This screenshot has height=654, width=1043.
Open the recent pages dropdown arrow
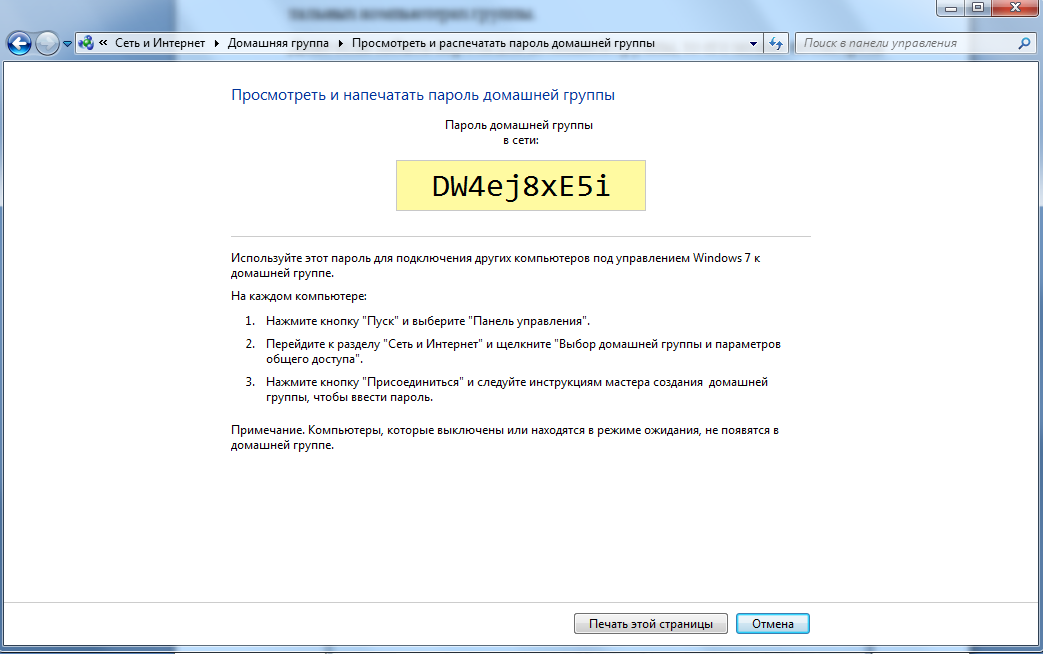point(67,44)
